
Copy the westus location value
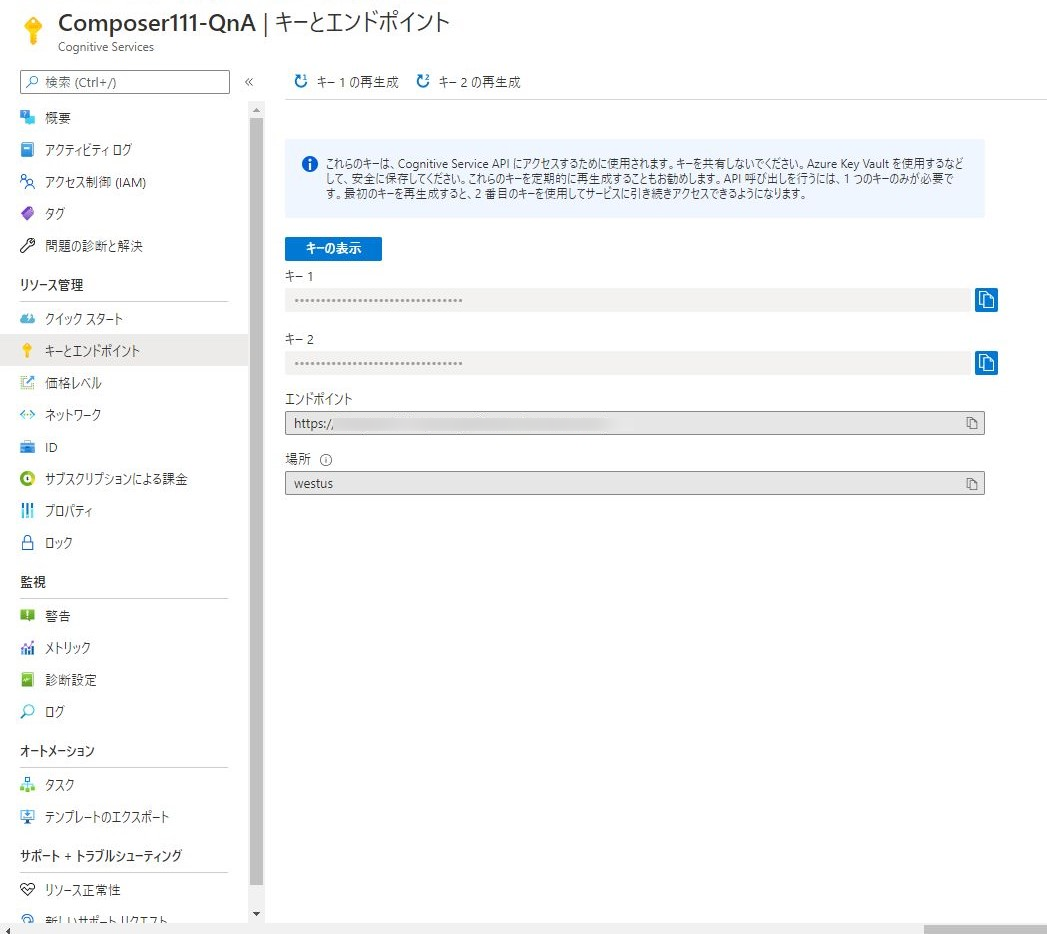pyautogui.click(x=970, y=483)
